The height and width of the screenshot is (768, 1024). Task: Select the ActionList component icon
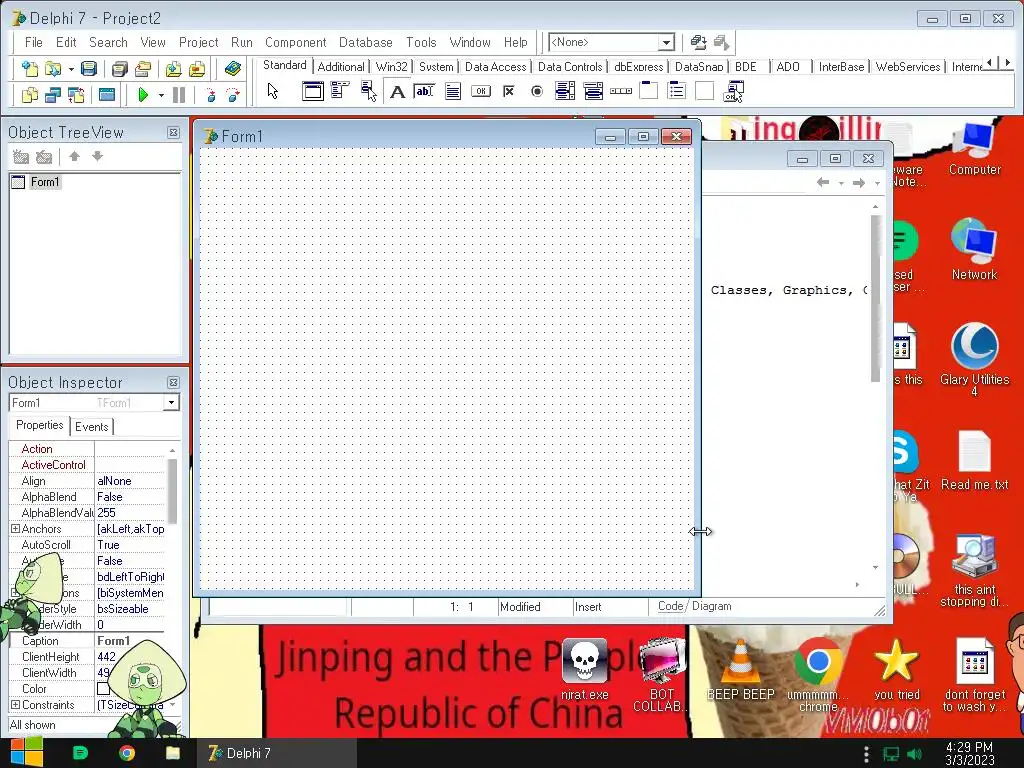733,91
